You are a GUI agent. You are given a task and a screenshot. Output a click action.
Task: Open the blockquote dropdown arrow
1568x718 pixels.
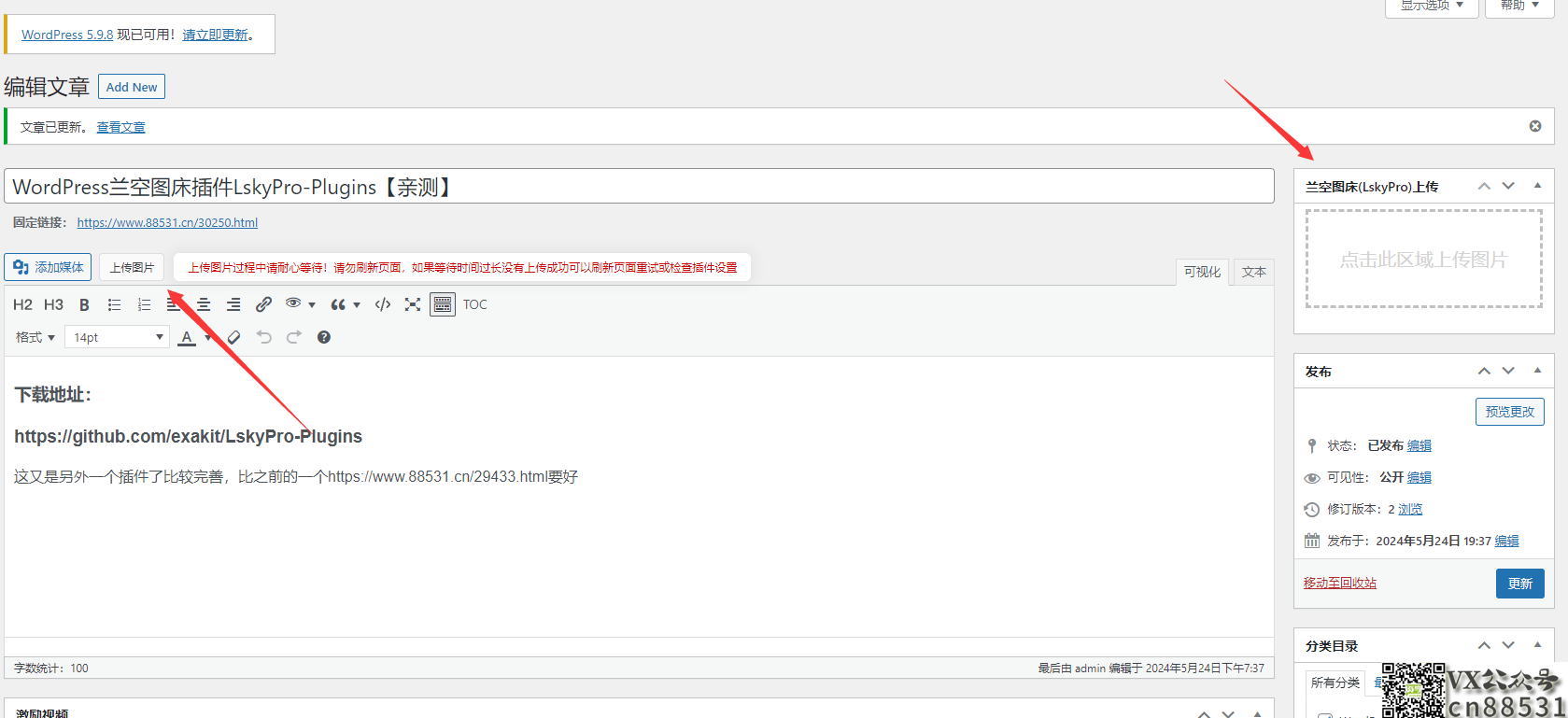(357, 304)
